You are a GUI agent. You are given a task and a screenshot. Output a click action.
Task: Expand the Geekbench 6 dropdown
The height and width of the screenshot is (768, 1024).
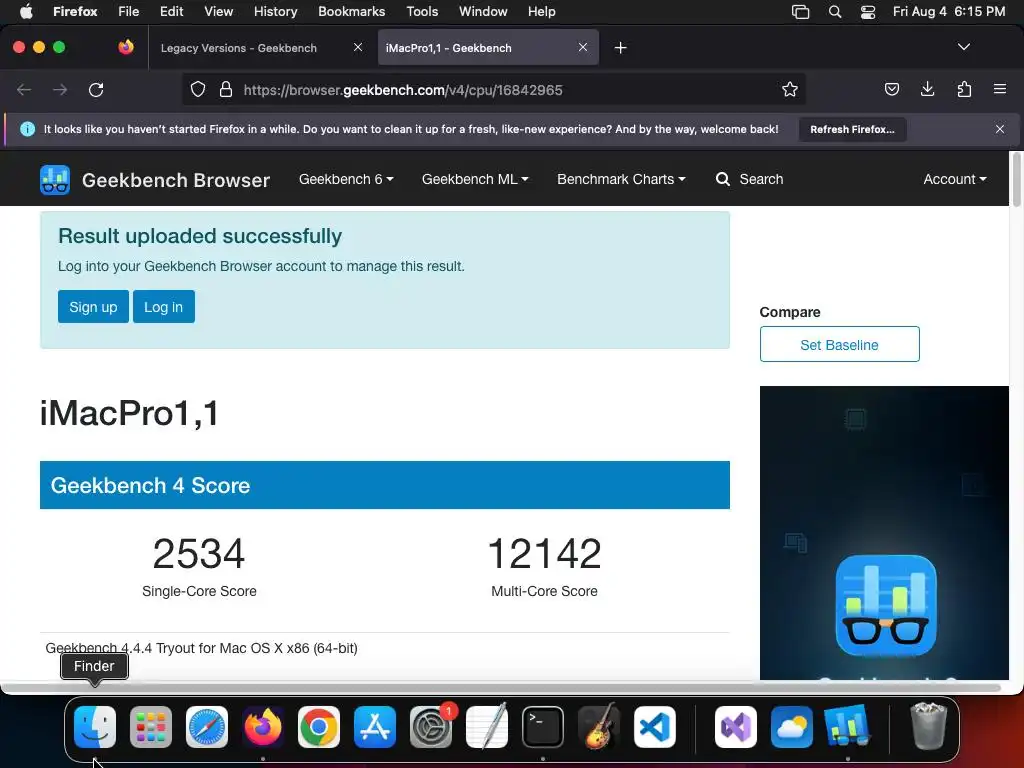346,179
